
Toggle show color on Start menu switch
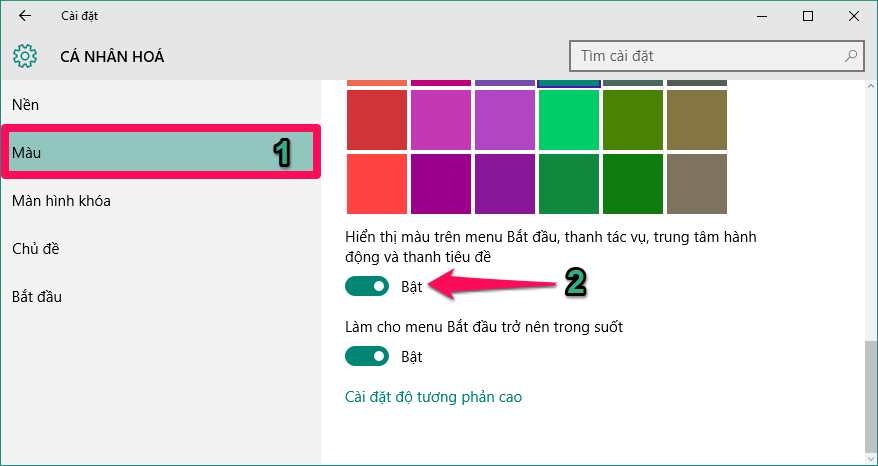(x=366, y=287)
